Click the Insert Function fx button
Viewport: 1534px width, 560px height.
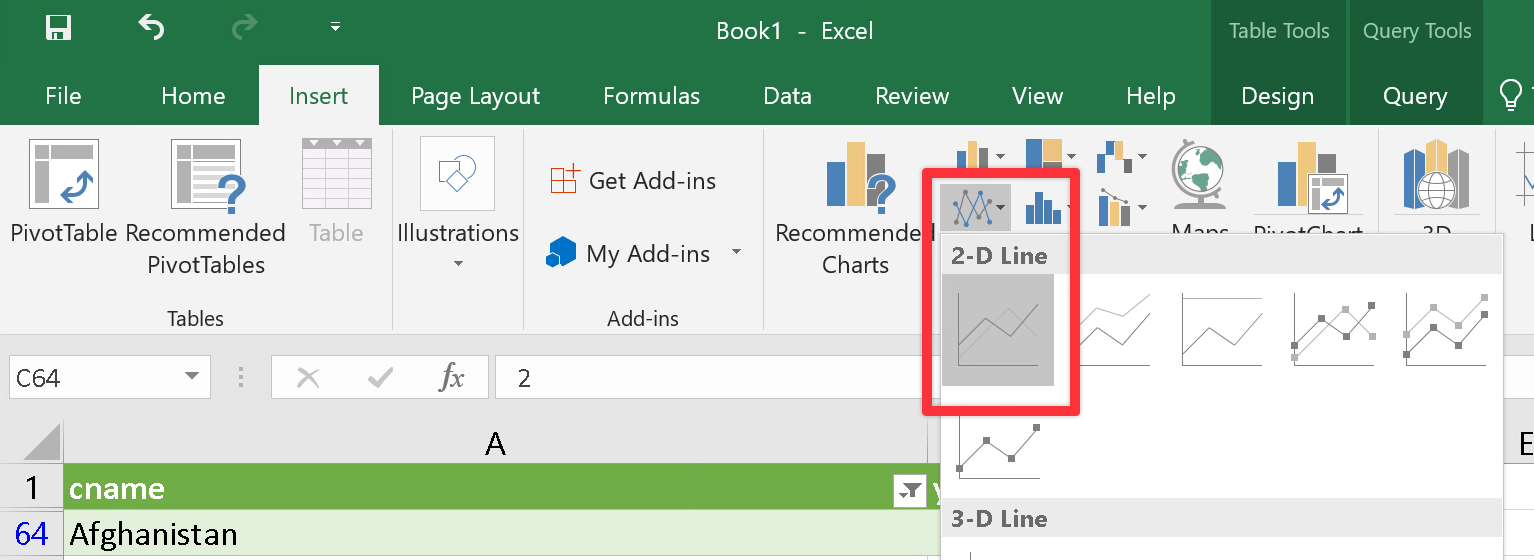452,378
